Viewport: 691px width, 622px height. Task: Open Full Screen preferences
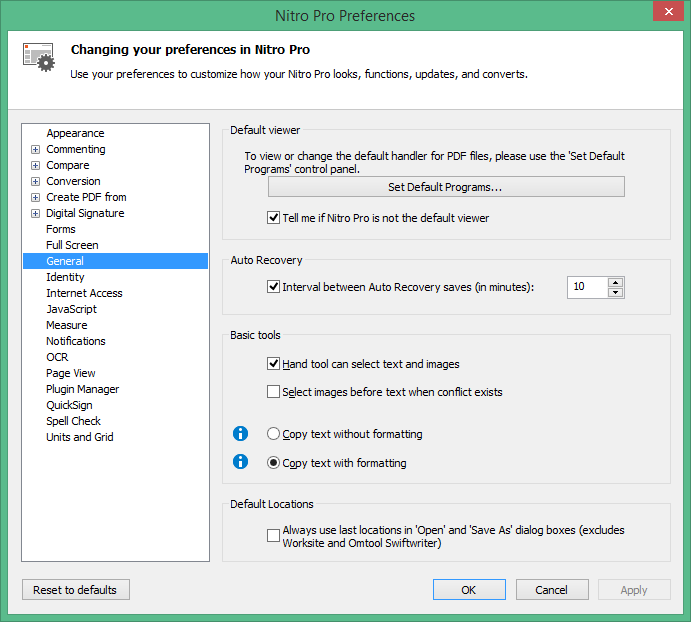pyautogui.click(x=72, y=245)
